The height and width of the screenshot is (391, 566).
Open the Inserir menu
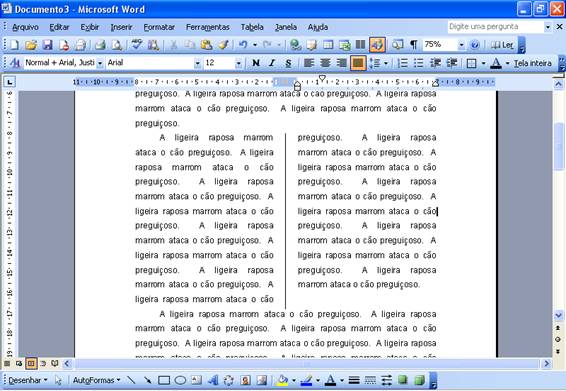pos(121,27)
